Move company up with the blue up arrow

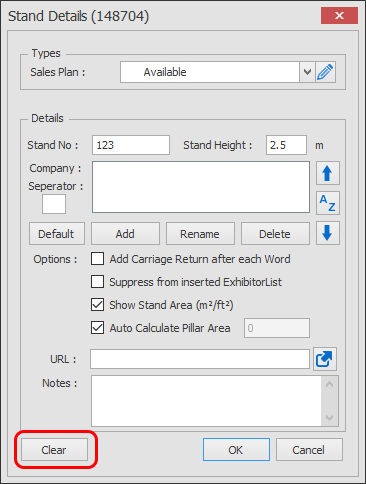[328, 173]
